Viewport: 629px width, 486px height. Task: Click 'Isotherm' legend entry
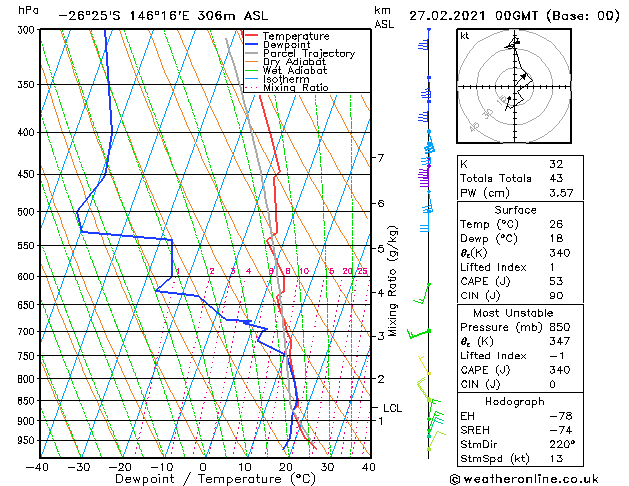(x=286, y=79)
